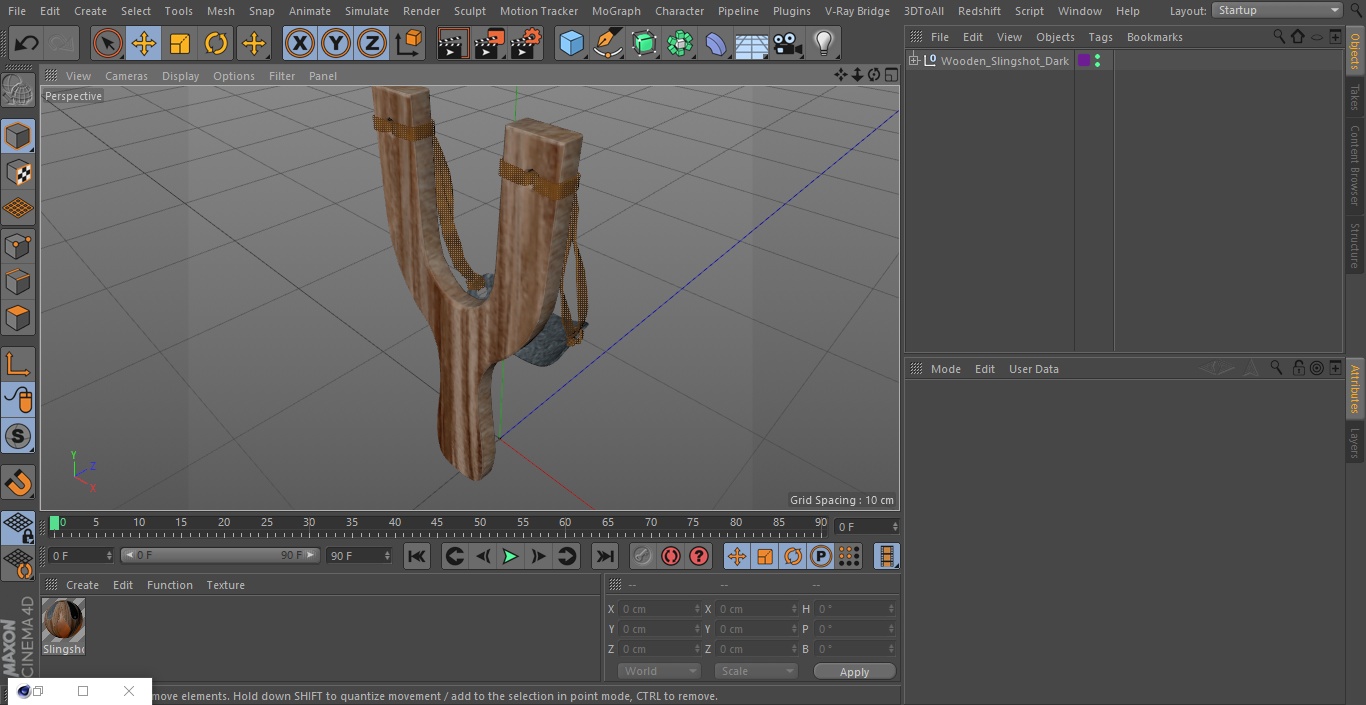Open Edit Render Settings
1366x705 pixels.
pos(526,43)
